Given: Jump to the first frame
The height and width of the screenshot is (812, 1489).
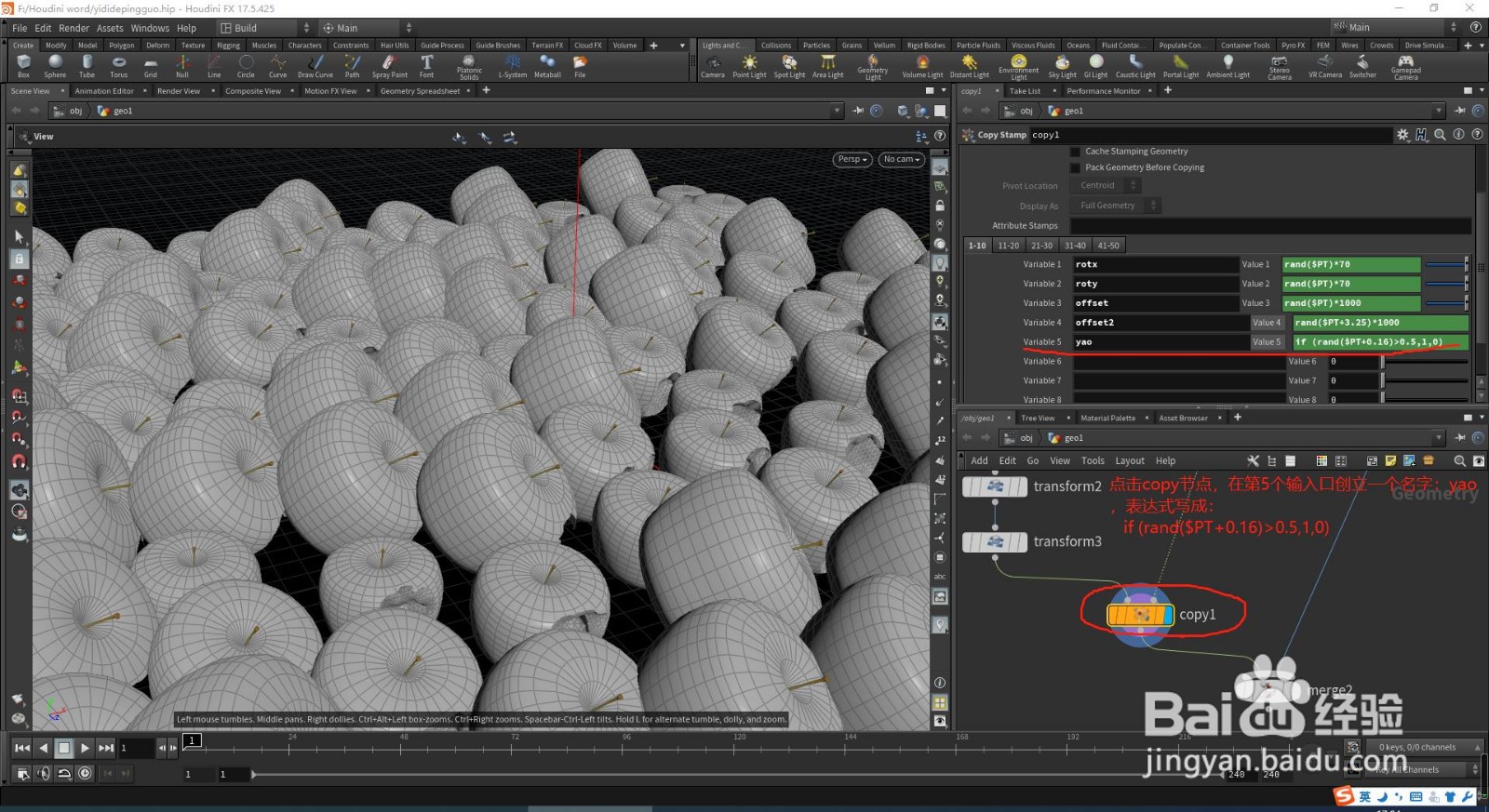Looking at the screenshot, I should point(22,748).
